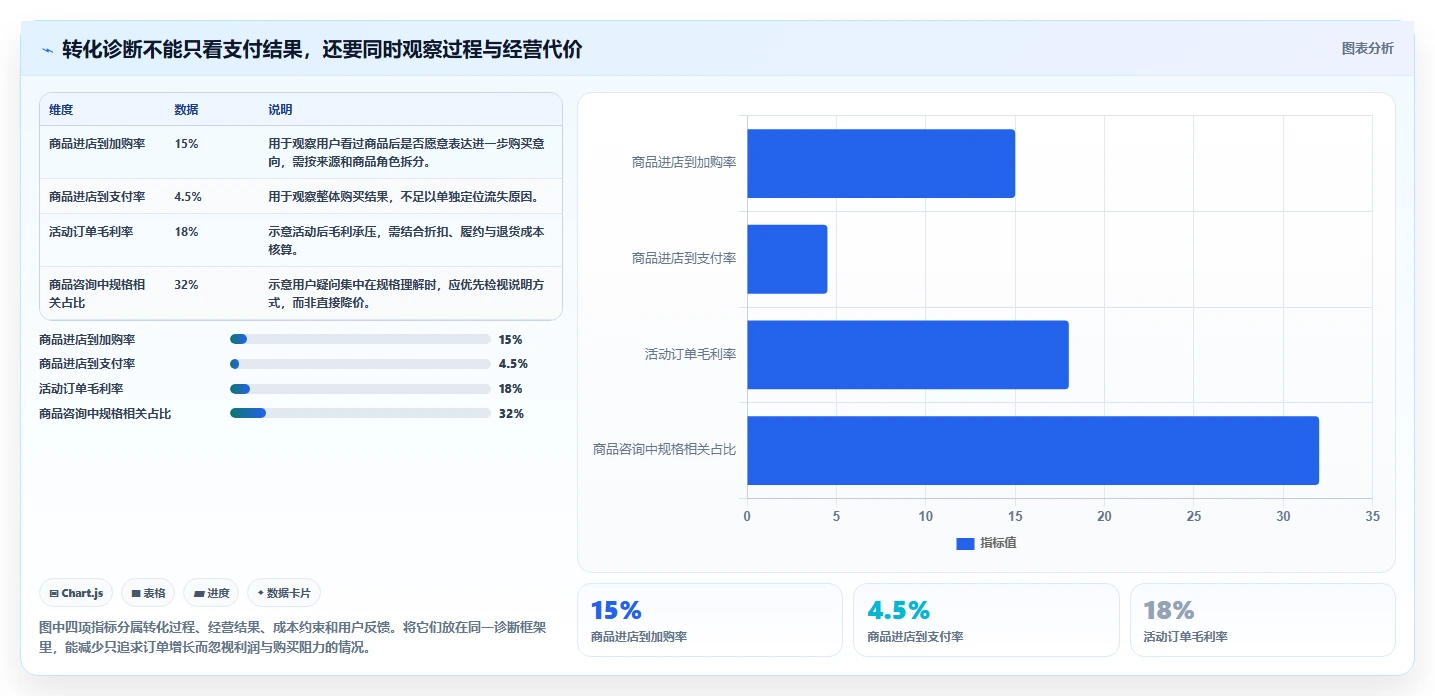Image resolution: width=1435 pixels, height=696 pixels.
Task: Click the x-axis tick label 20
Action: coord(1104,517)
